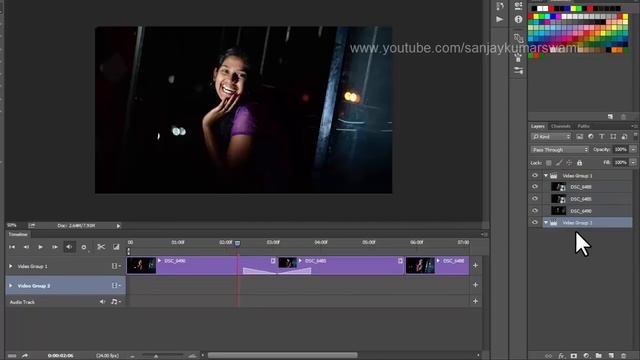Click the Opacity value field

click(621, 149)
